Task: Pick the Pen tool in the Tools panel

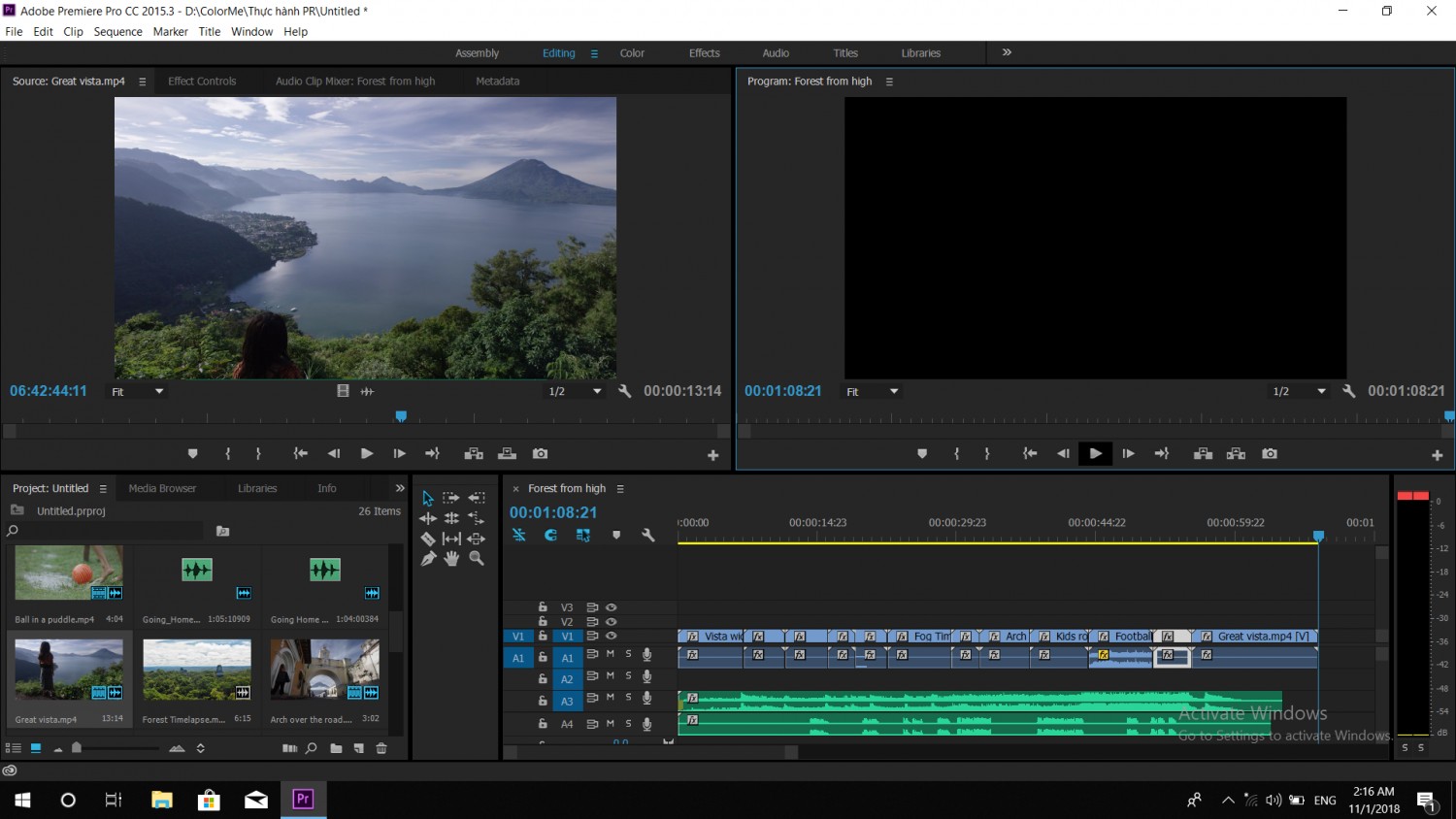Action: click(428, 559)
